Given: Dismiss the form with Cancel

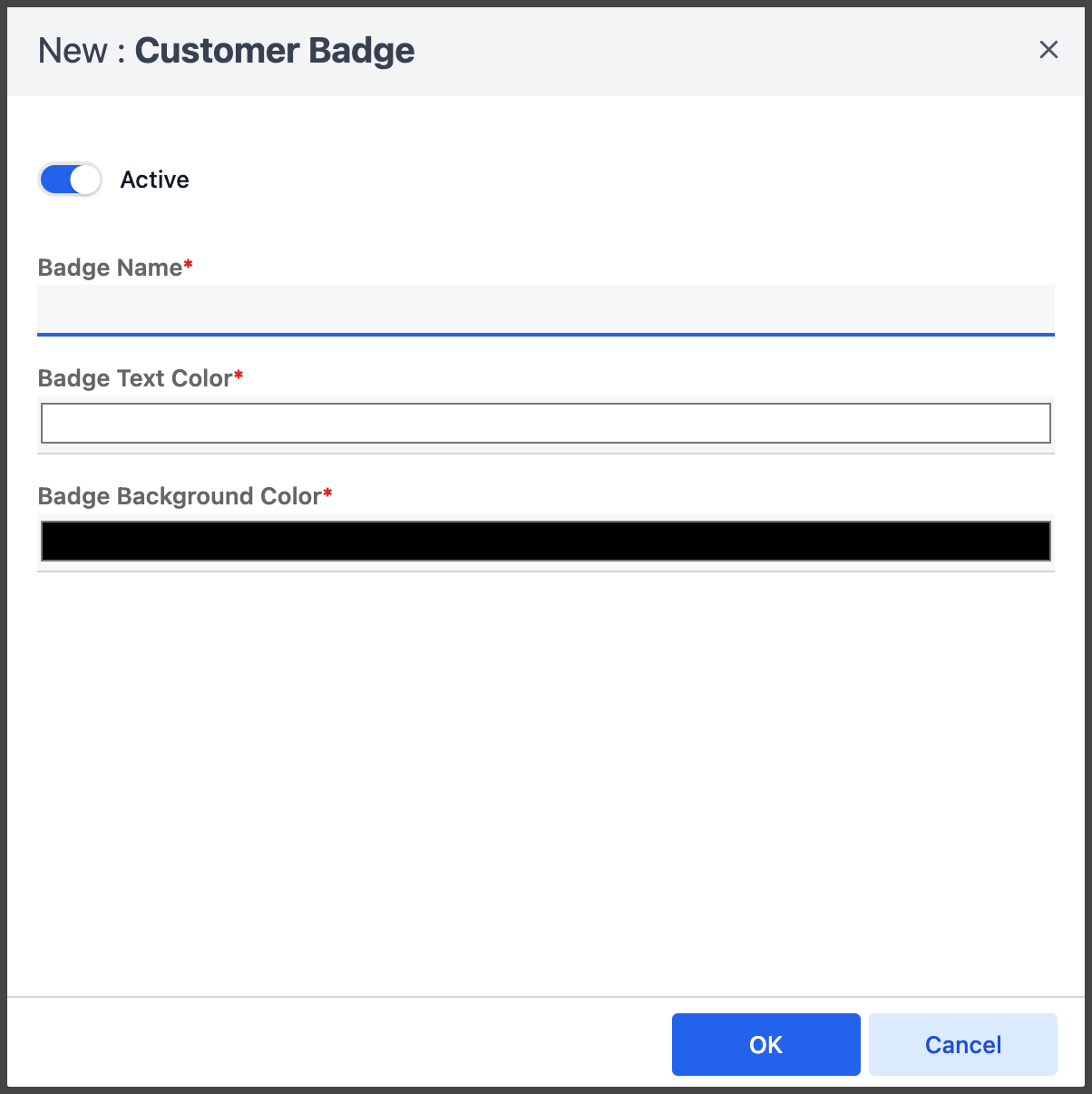Looking at the screenshot, I should [963, 1045].
